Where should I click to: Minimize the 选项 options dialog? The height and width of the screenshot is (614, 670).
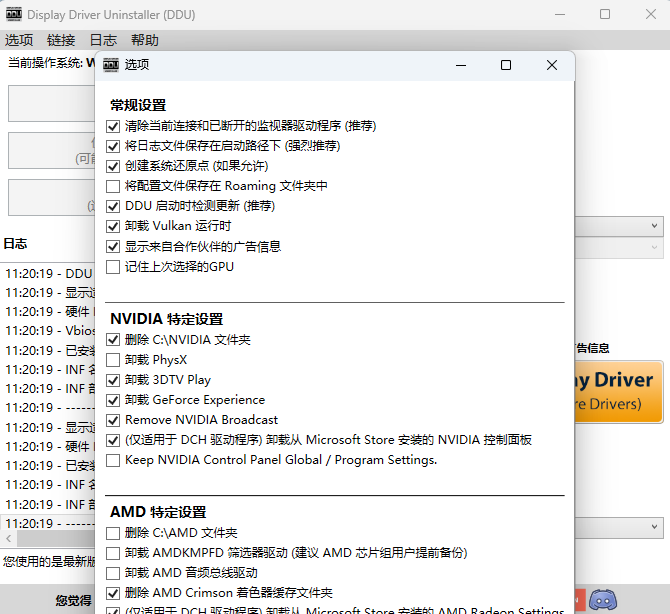click(461, 65)
